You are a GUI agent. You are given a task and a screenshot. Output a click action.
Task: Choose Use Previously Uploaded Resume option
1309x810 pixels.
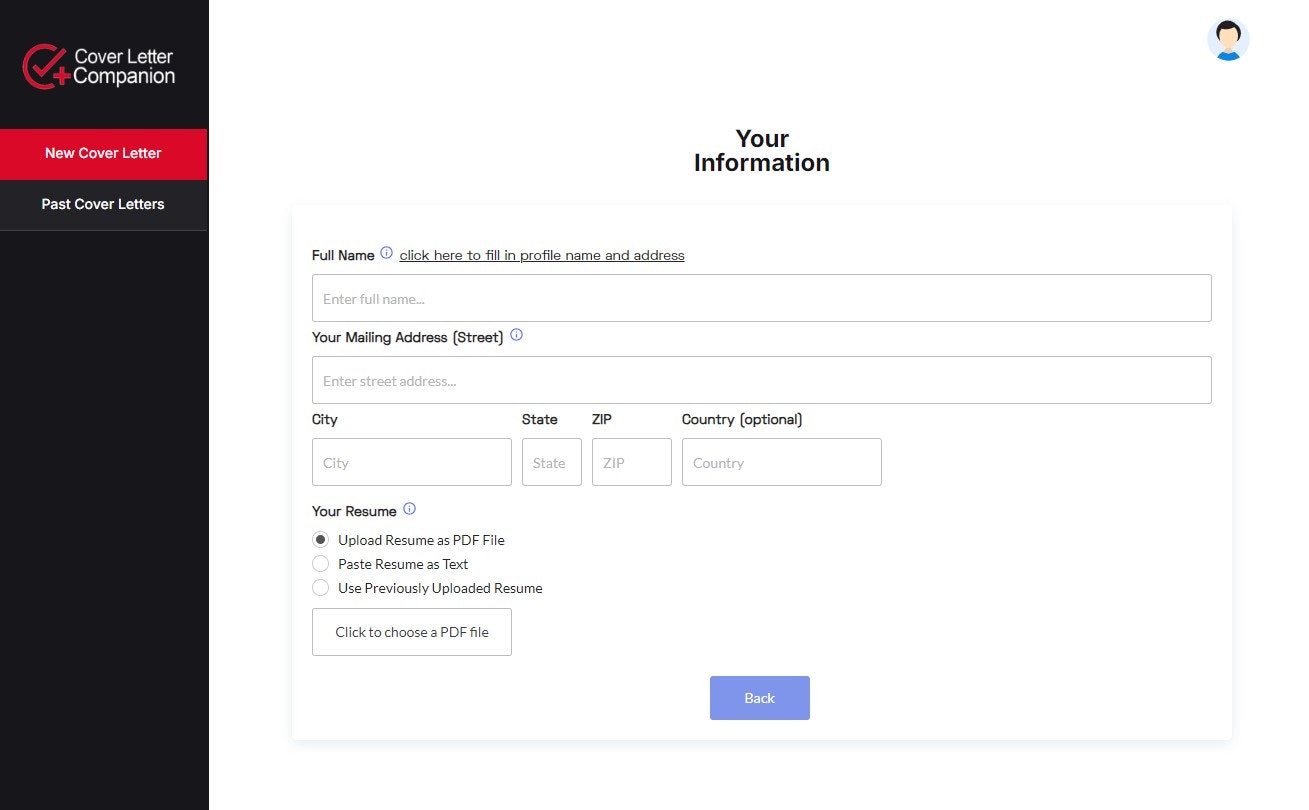321,588
